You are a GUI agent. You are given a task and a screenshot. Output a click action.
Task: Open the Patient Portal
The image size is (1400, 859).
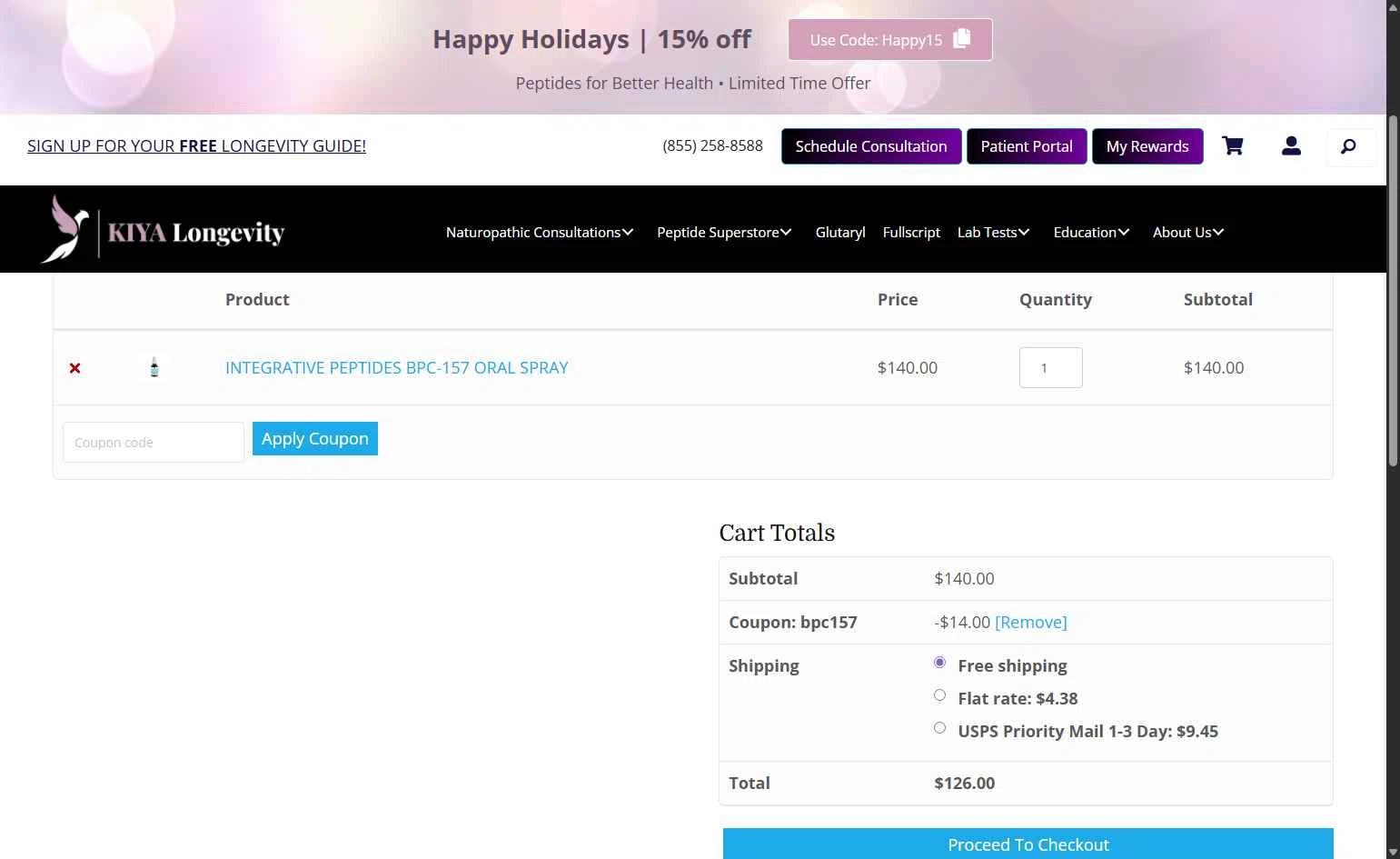(1027, 146)
